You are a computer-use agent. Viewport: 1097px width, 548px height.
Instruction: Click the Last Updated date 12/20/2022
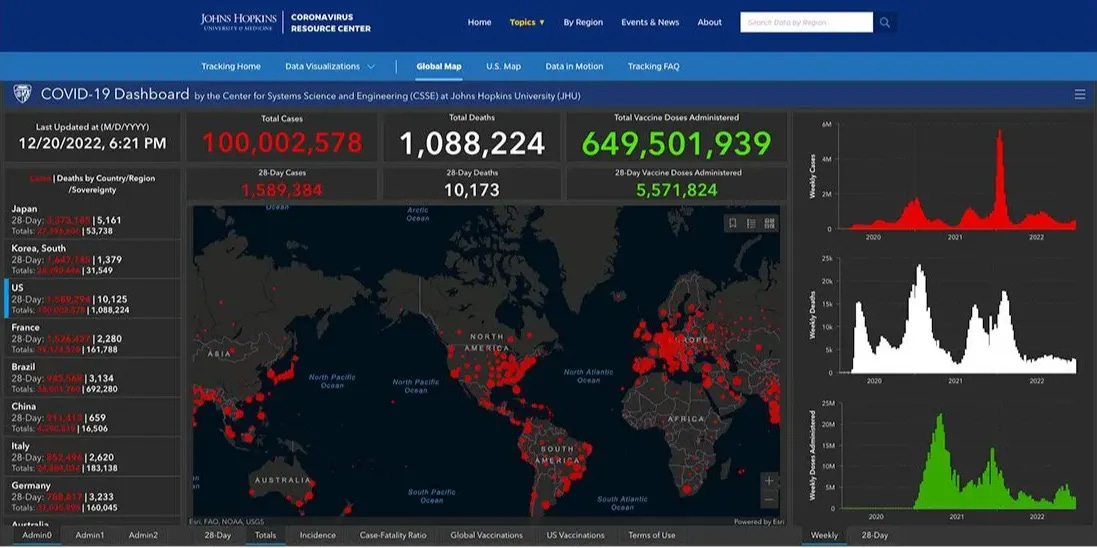pyautogui.click(x=92, y=143)
